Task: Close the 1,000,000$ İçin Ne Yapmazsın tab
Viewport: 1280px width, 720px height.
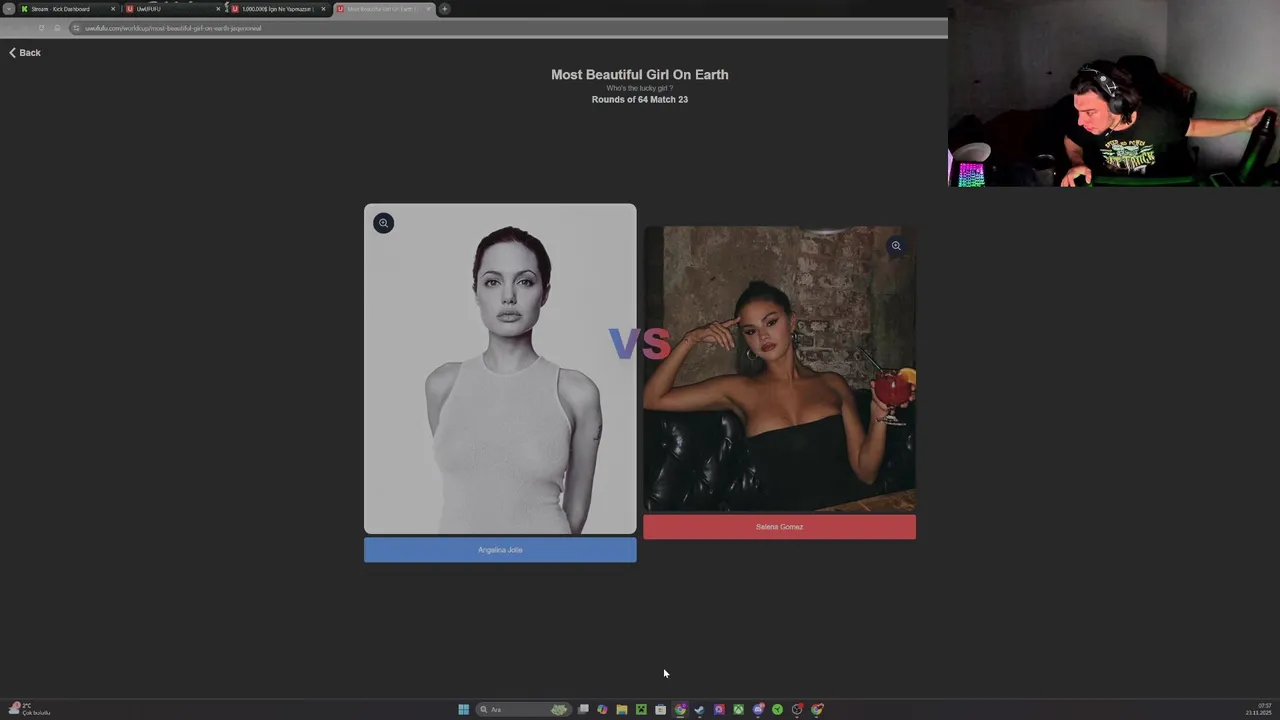Action: tap(323, 9)
